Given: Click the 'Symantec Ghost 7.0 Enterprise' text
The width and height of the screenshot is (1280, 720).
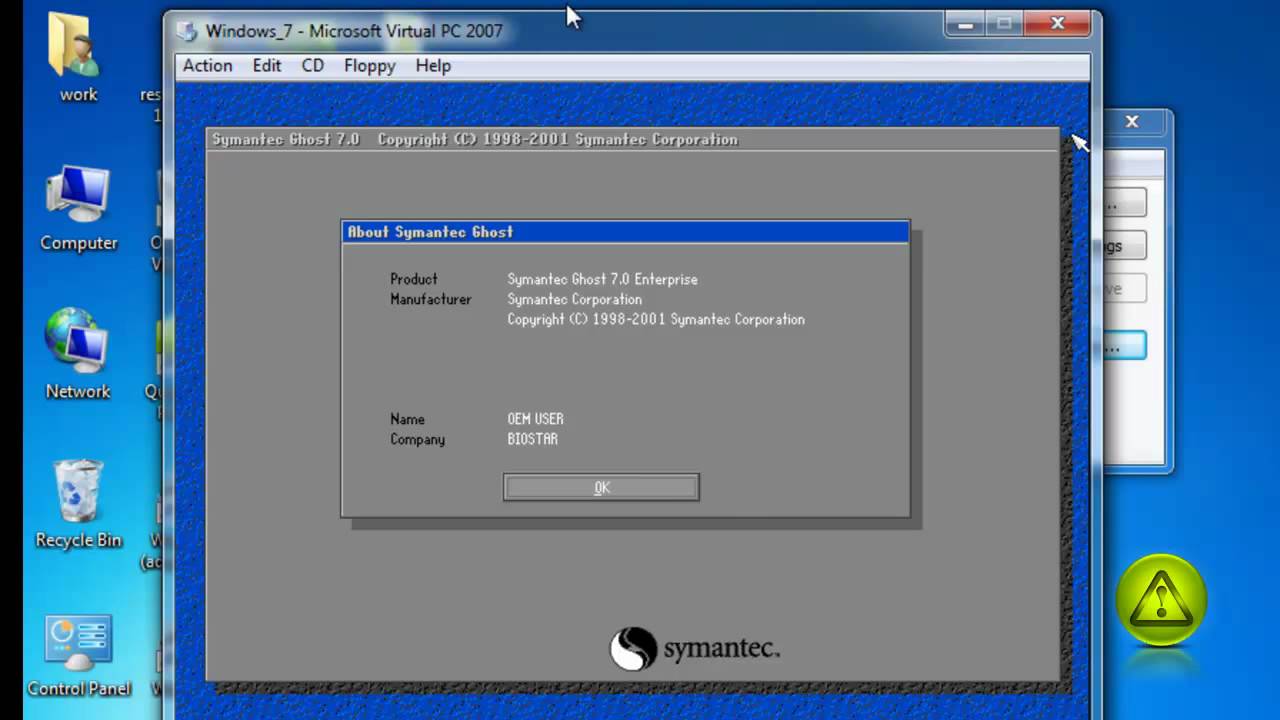Looking at the screenshot, I should click(x=602, y=279).
